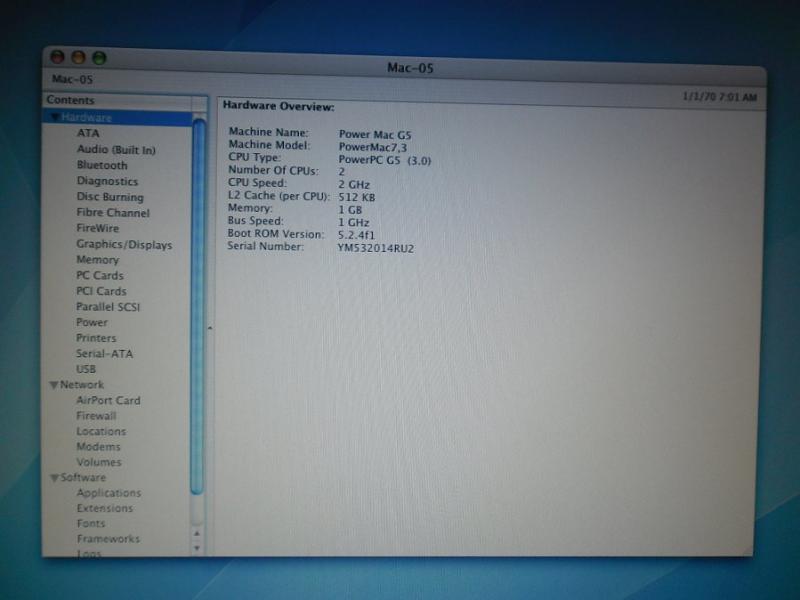The height and width of the screenshot is (600, 800).
Task: Select Serial-ATA in the sidebar
Action: pos(104,354)
